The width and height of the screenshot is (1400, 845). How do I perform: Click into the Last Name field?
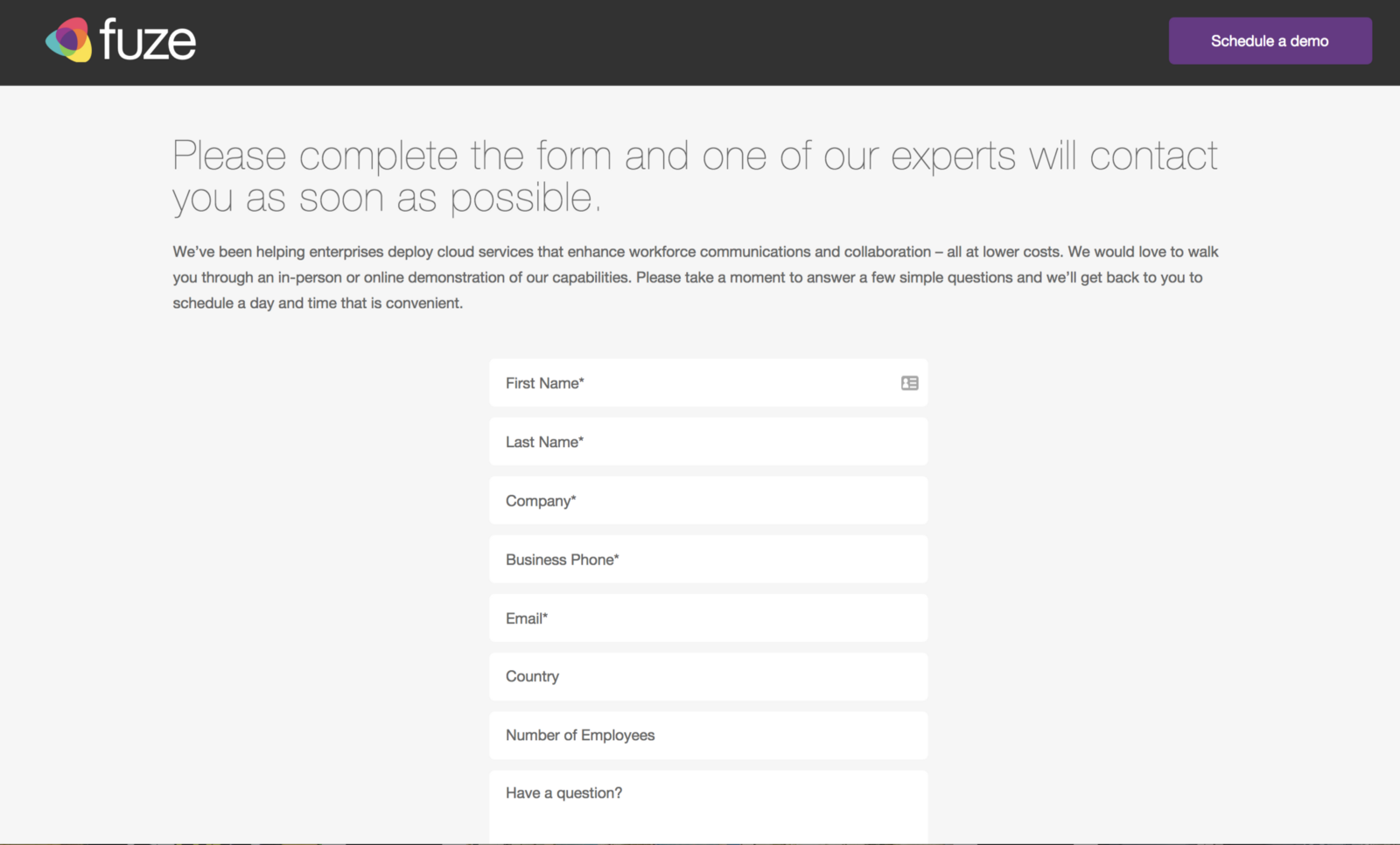708,442
